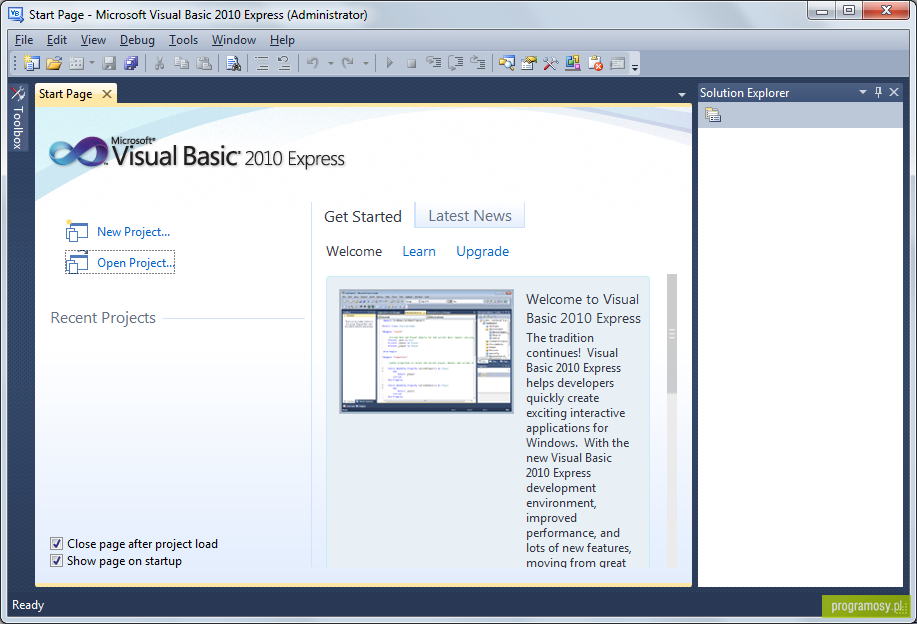This screenshot has height=624, width=917.
Task: Click the Step Out toolbar icon
Action: tap(478, 63)
